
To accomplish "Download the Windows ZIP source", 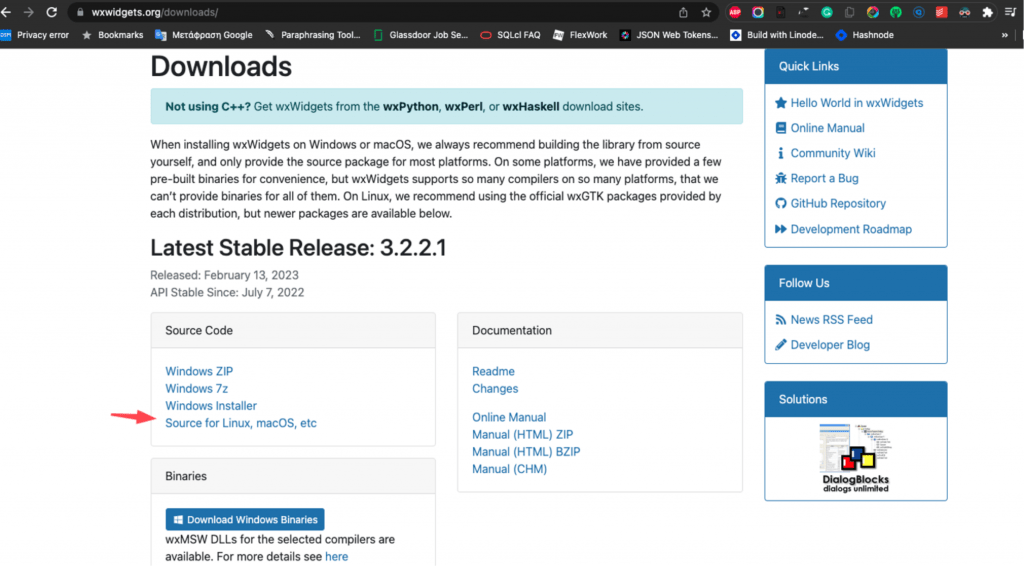I will coord(199,371).
